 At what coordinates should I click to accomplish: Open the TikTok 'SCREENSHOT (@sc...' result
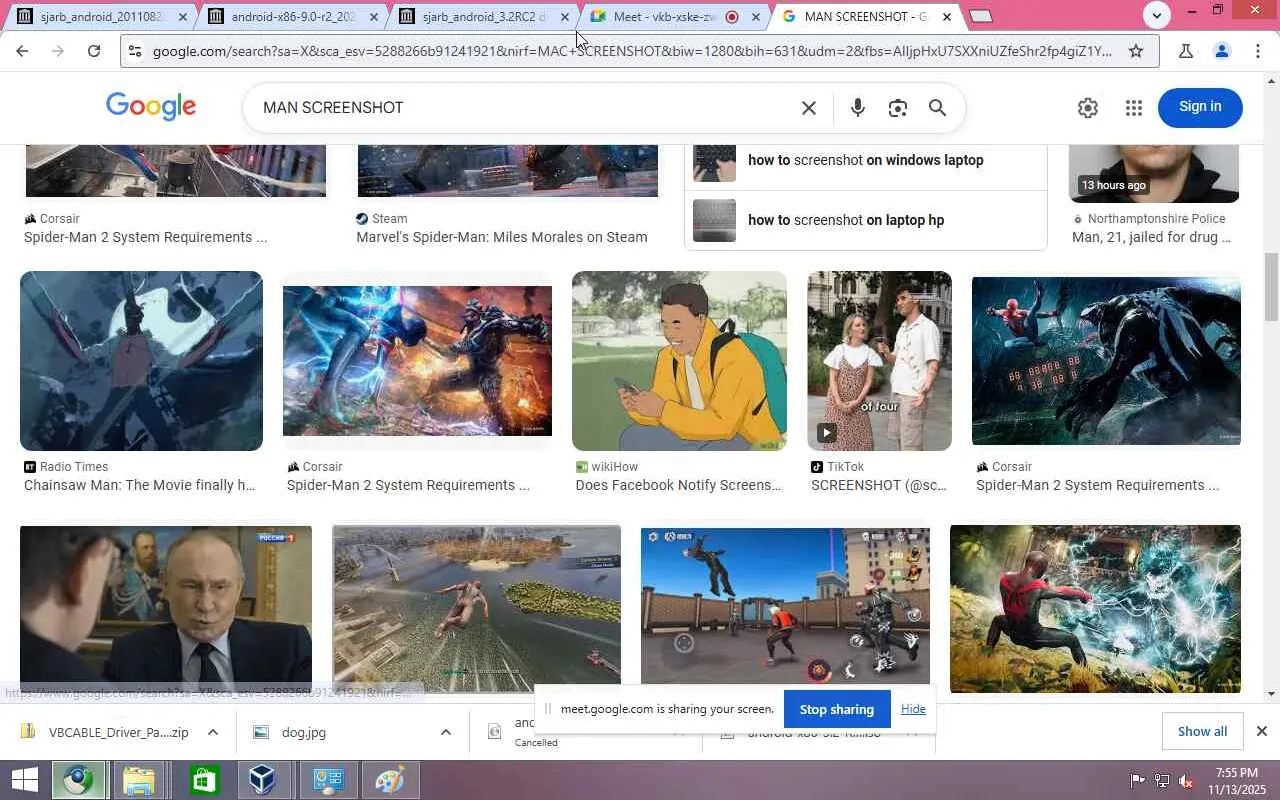879,485
